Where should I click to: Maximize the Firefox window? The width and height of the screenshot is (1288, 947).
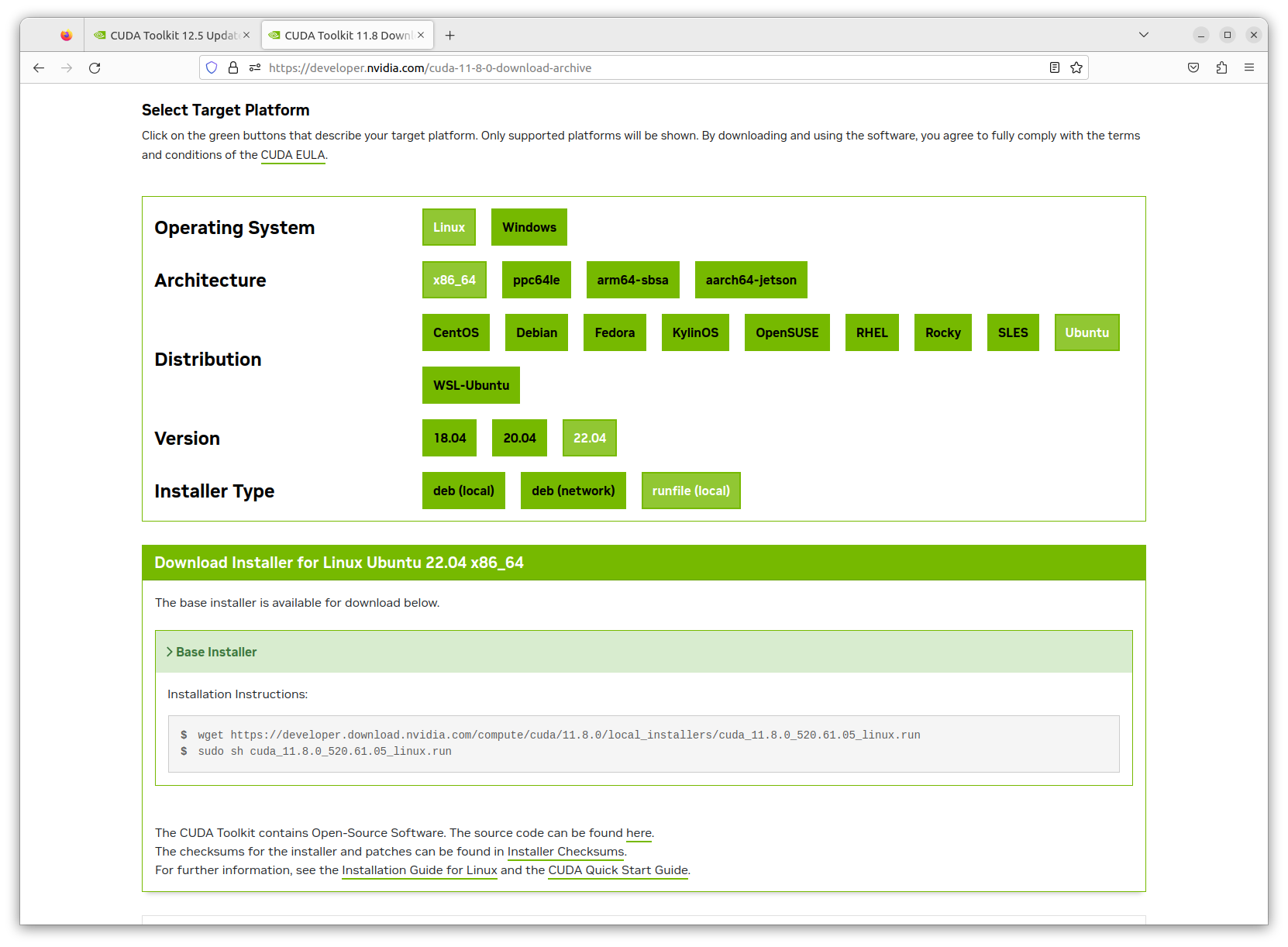[x=1227, y=35]
